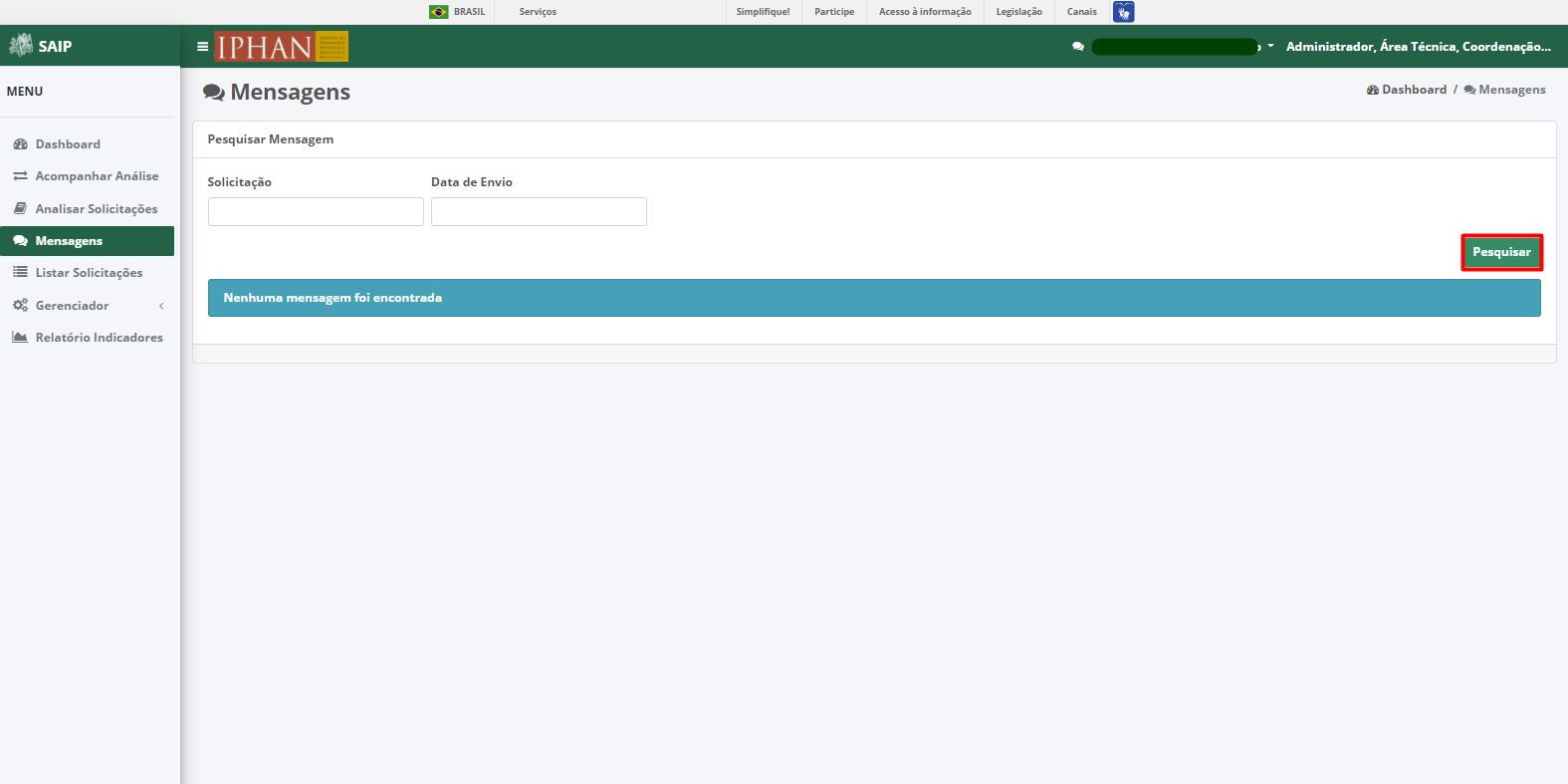Viewport: 1568px width, 784px height.
Task: Select Mensagens in the sidebar
Action: 88,241
